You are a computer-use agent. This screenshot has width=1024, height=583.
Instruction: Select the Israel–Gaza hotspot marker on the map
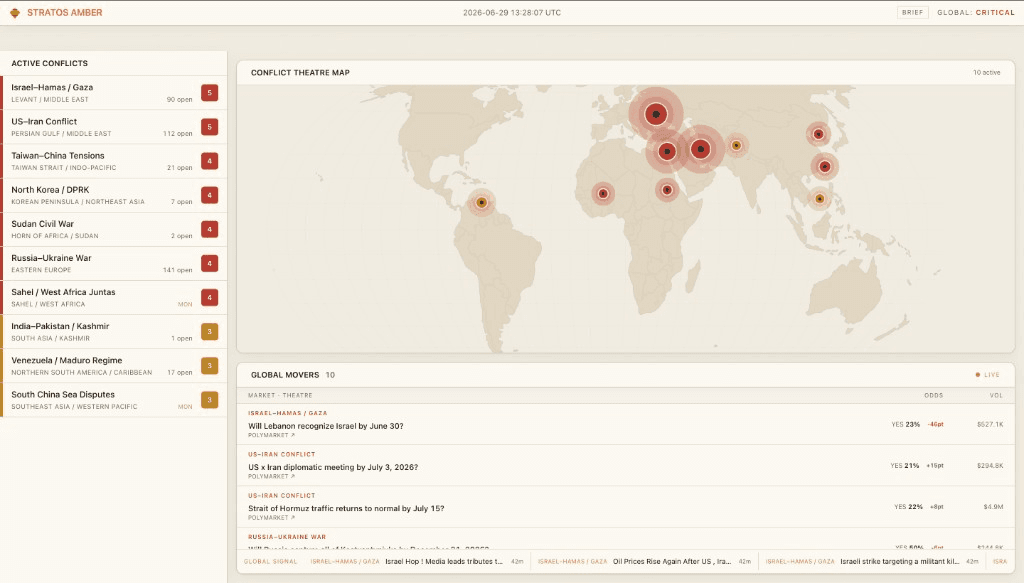[667, 151]
